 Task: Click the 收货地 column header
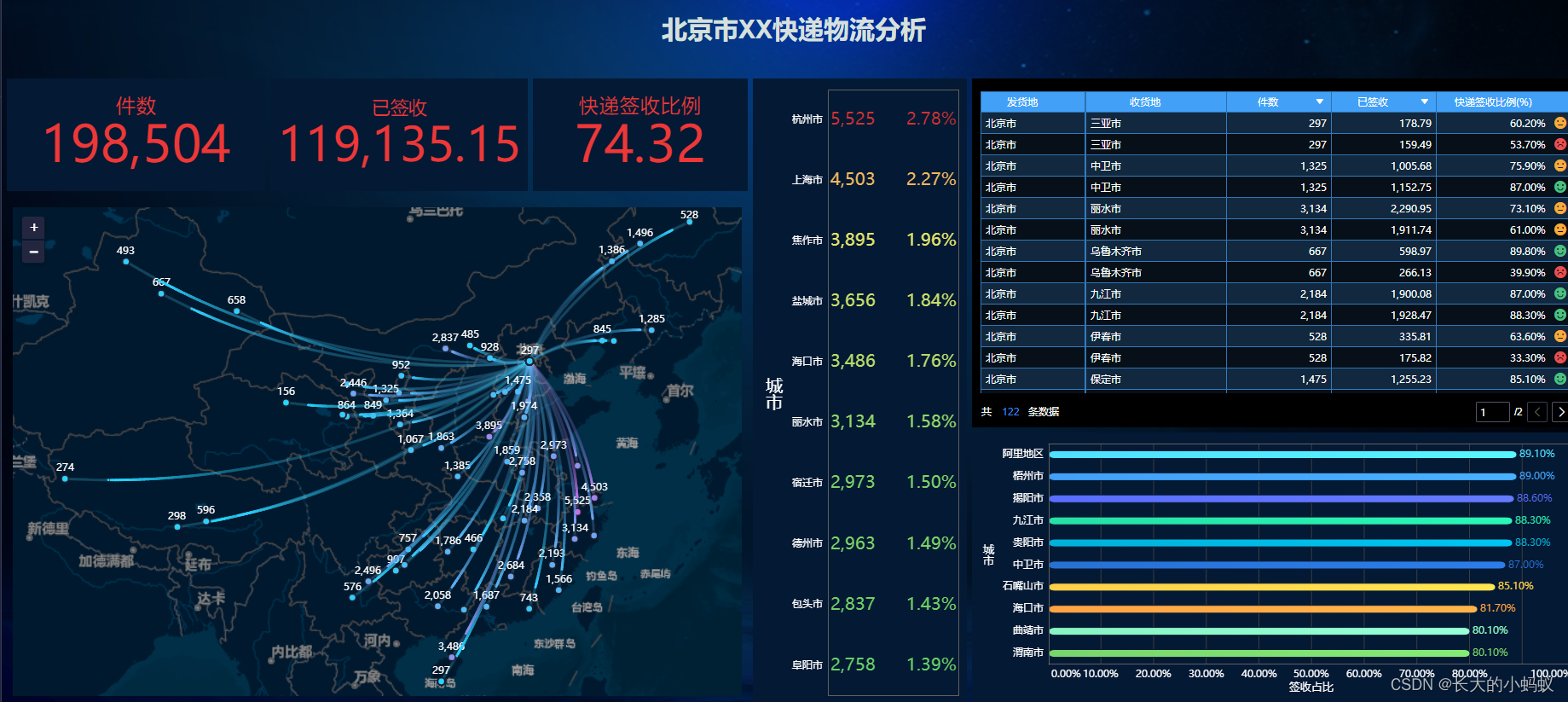pos(1156,102)
